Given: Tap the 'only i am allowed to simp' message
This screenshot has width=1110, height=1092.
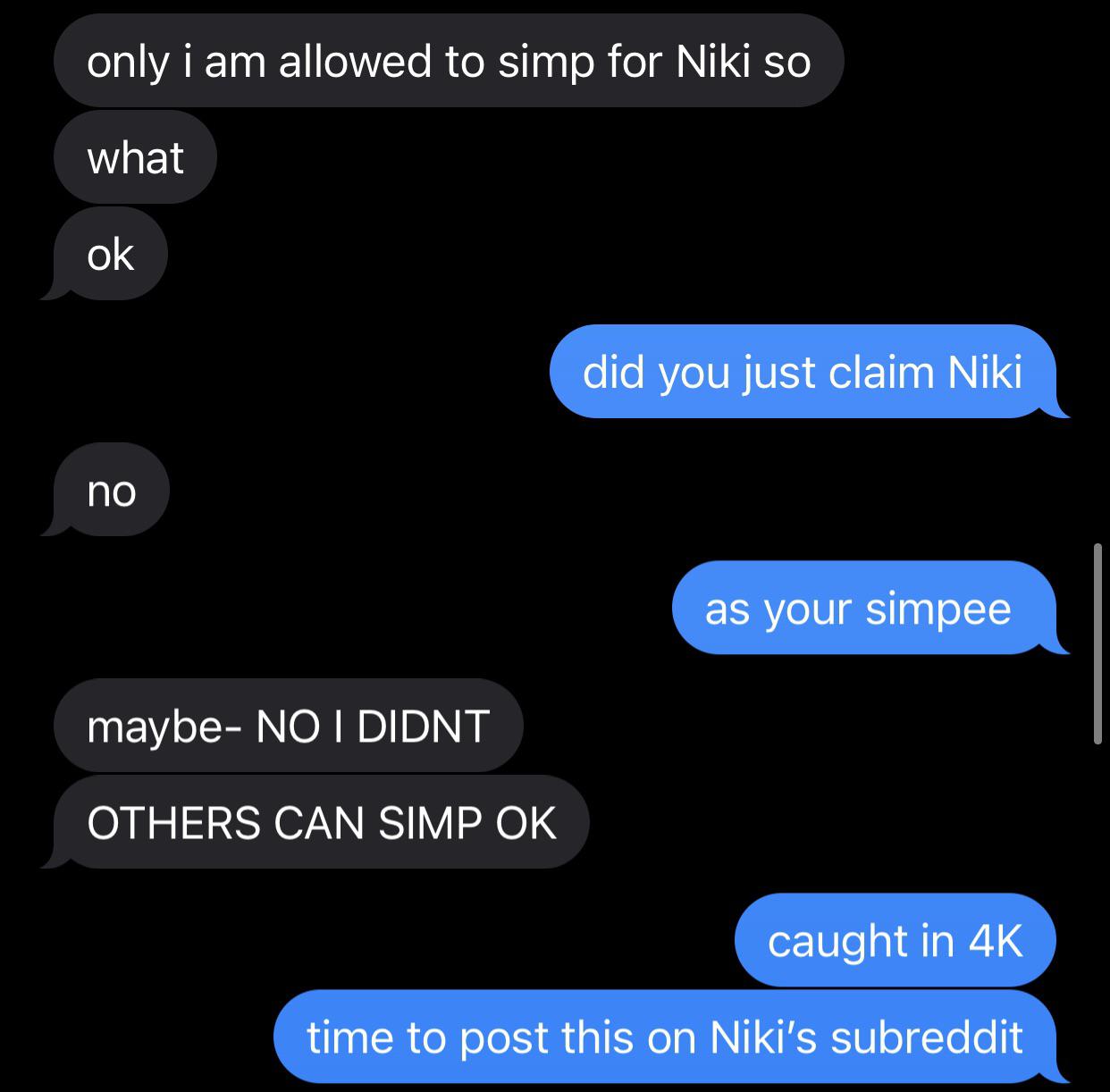Looking at the screenshot, I should tap(449, 61).
